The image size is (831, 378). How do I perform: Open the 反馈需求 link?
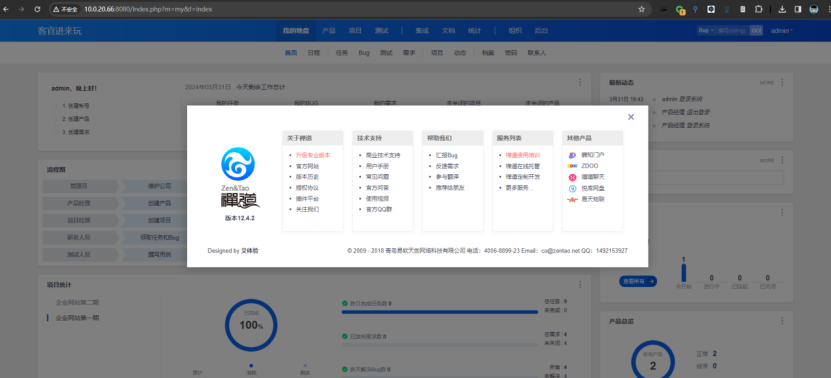(447, 166)
